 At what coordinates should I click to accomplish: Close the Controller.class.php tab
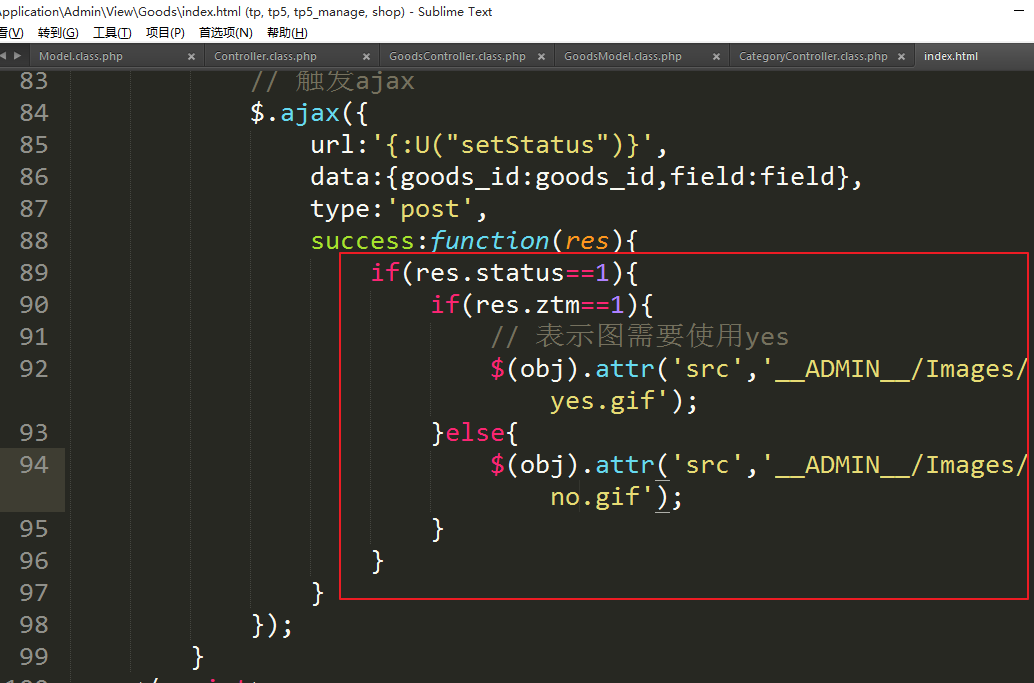click(366, 57)
